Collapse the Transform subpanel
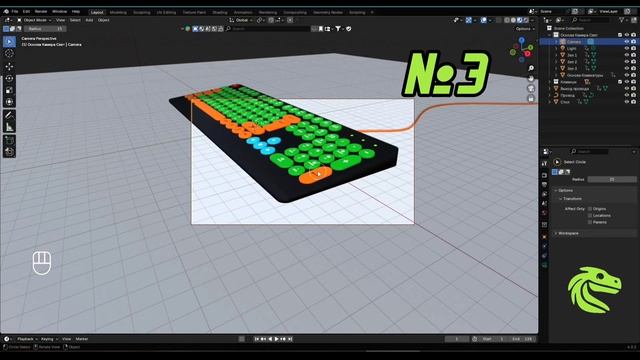The image size is (640, 360). (x=572, y=199)
